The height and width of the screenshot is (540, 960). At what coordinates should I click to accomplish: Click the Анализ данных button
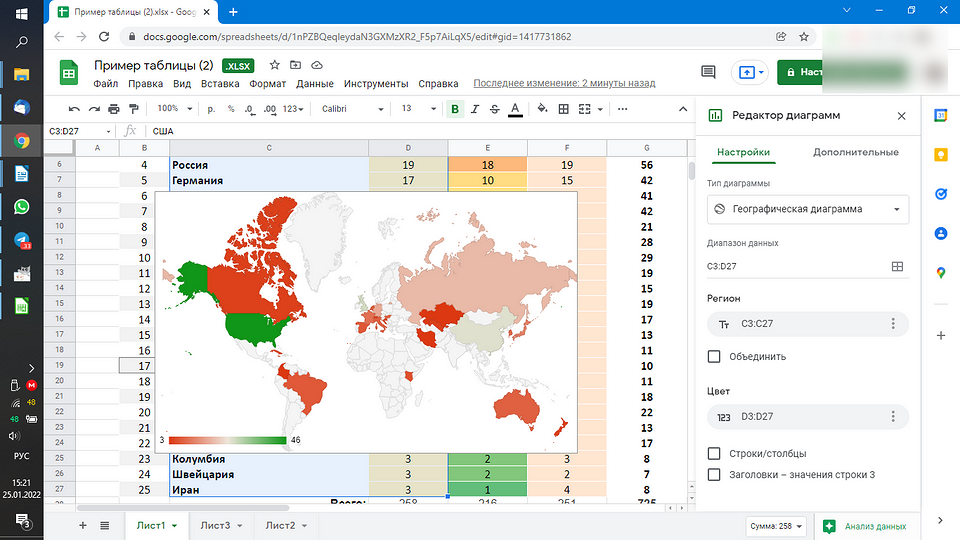tap(866, 526)
